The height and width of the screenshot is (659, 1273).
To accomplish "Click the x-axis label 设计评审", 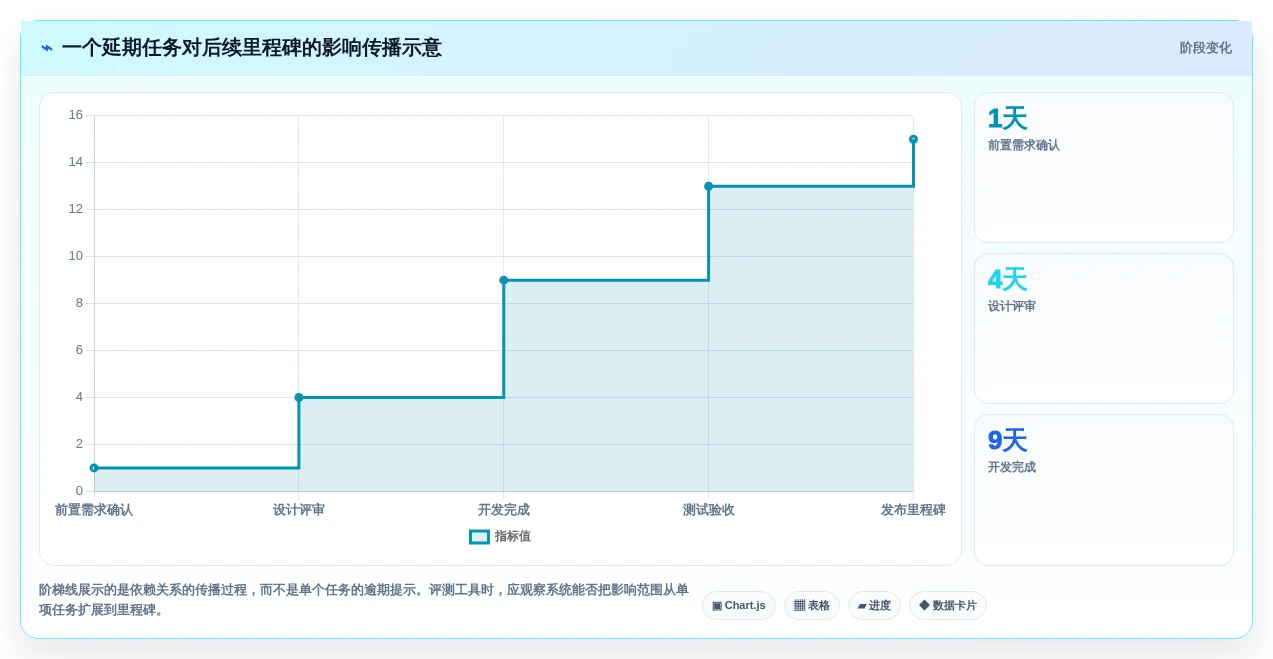I will click(x=299, y=510).
